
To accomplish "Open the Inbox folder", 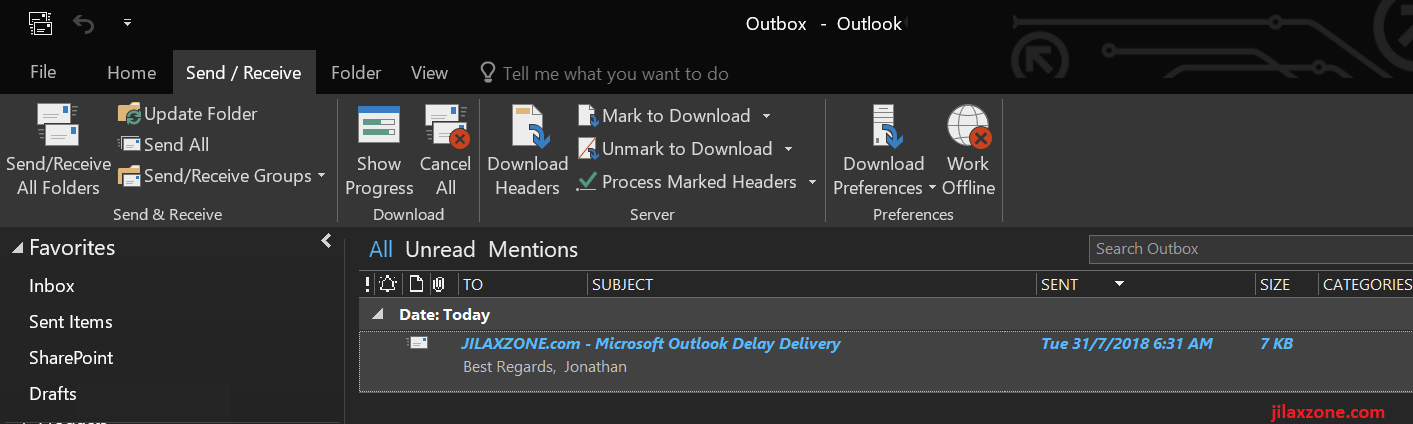I will pyautogui.click(x=52, y=286).
